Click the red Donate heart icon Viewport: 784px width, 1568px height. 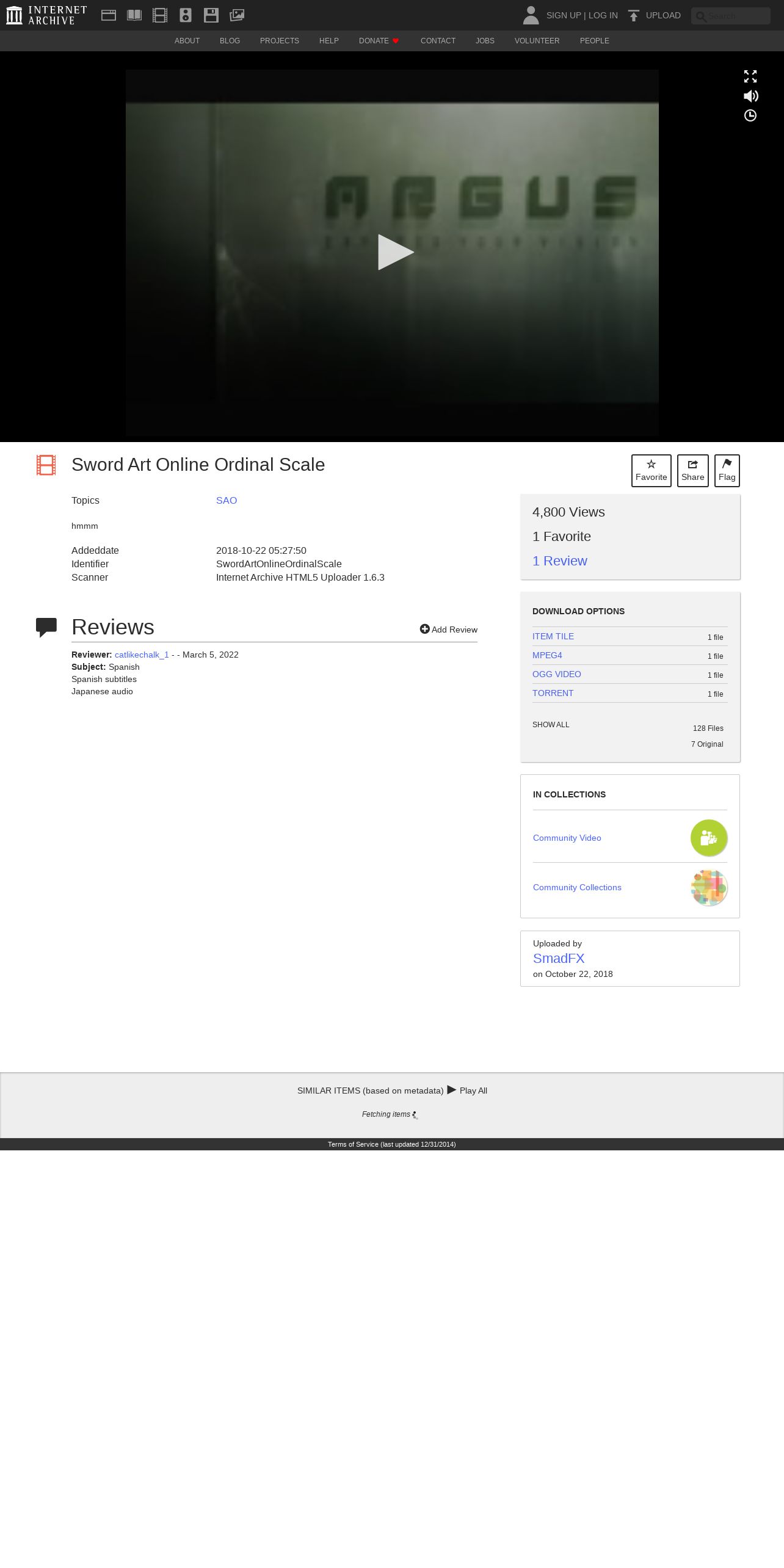click(x=396, y=41)
